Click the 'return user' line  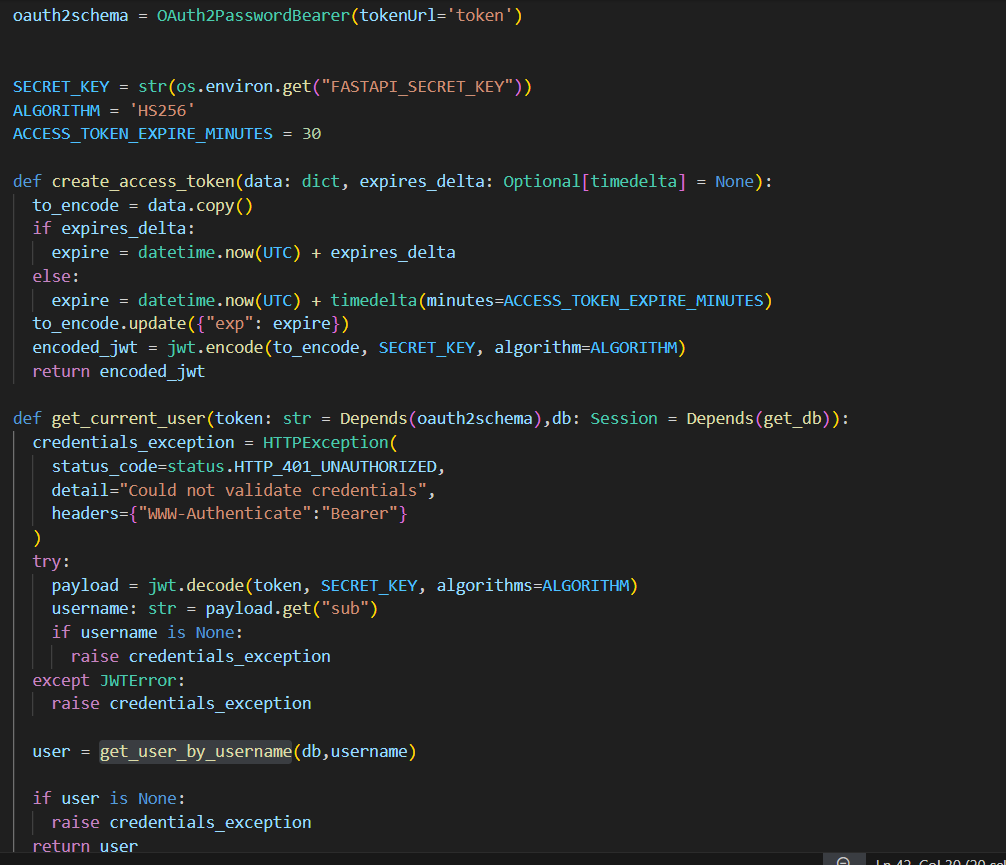[x=85, y=846]
